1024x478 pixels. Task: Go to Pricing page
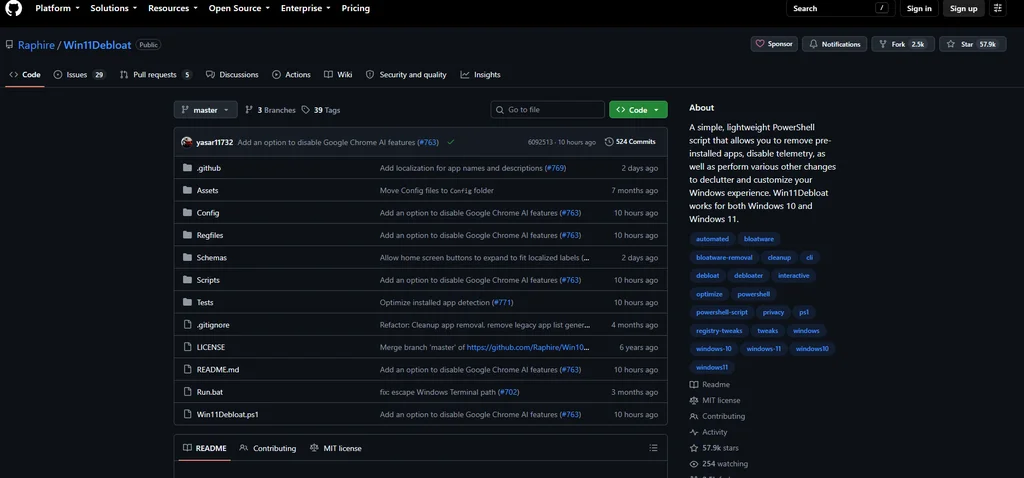click(x=355, y=8)
